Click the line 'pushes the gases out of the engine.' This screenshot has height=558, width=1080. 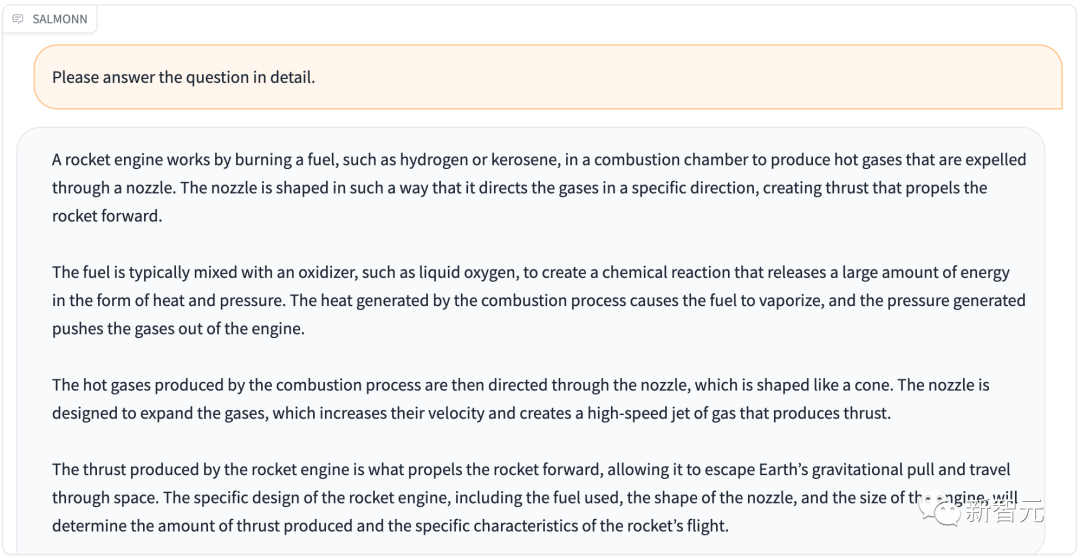178,329
